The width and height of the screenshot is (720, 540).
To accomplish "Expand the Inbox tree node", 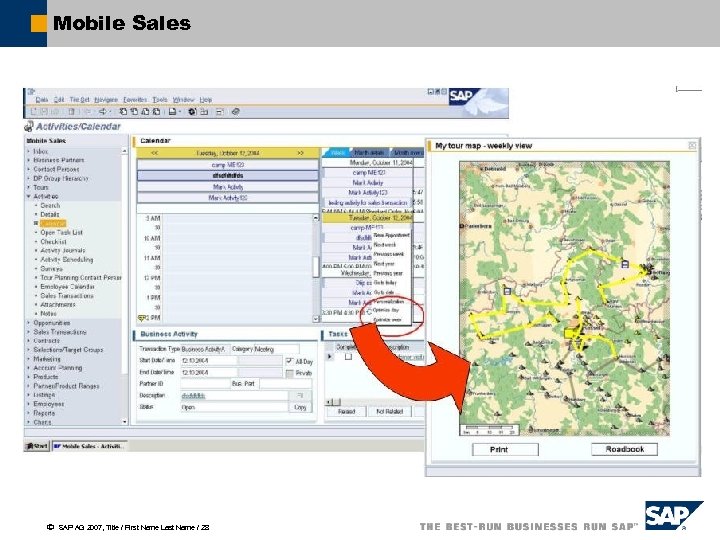I will coord(29,151).
